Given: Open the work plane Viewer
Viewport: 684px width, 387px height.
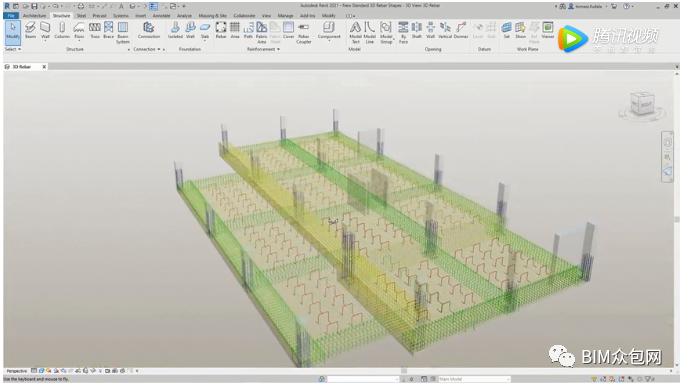Looking at the screenshot, I should point(548,31).
